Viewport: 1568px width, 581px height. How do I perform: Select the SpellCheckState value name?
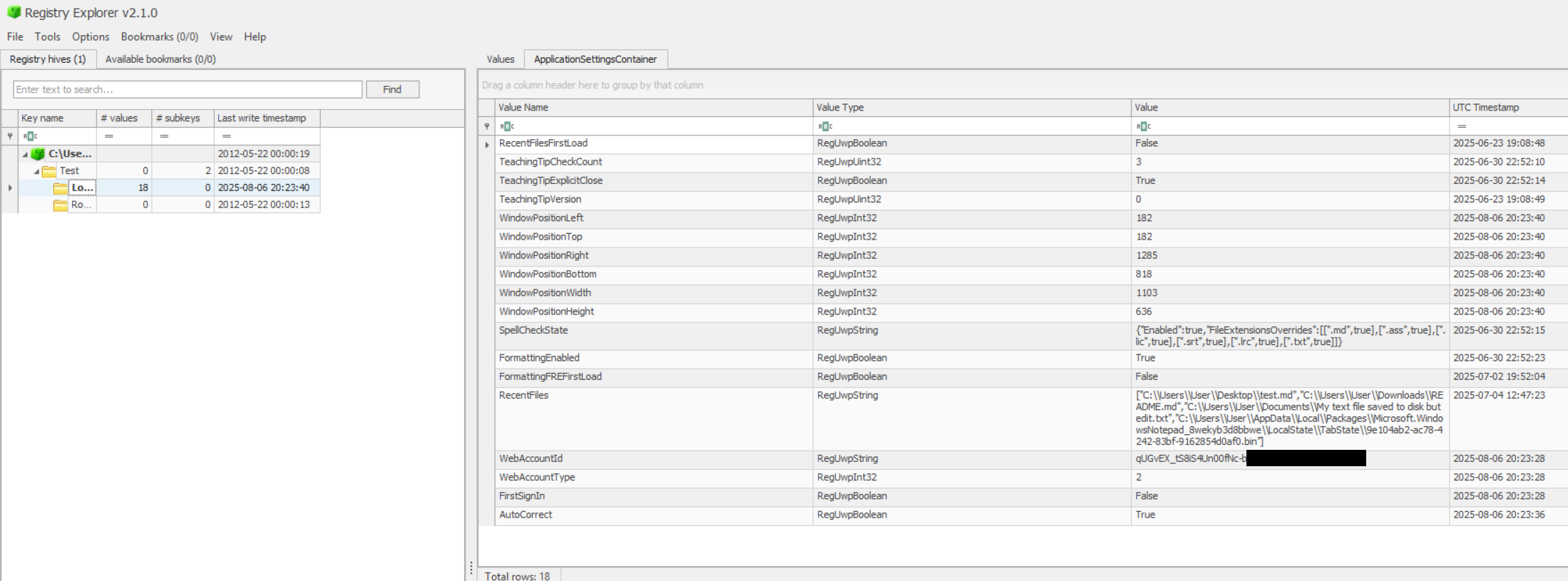[533, 331]
